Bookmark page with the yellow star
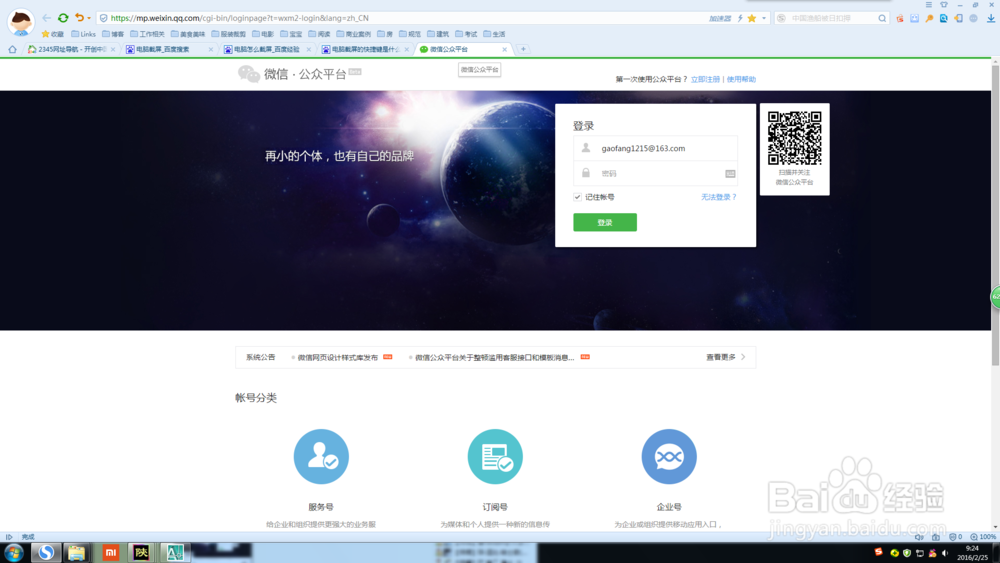1000x563 pixels. 752,18
